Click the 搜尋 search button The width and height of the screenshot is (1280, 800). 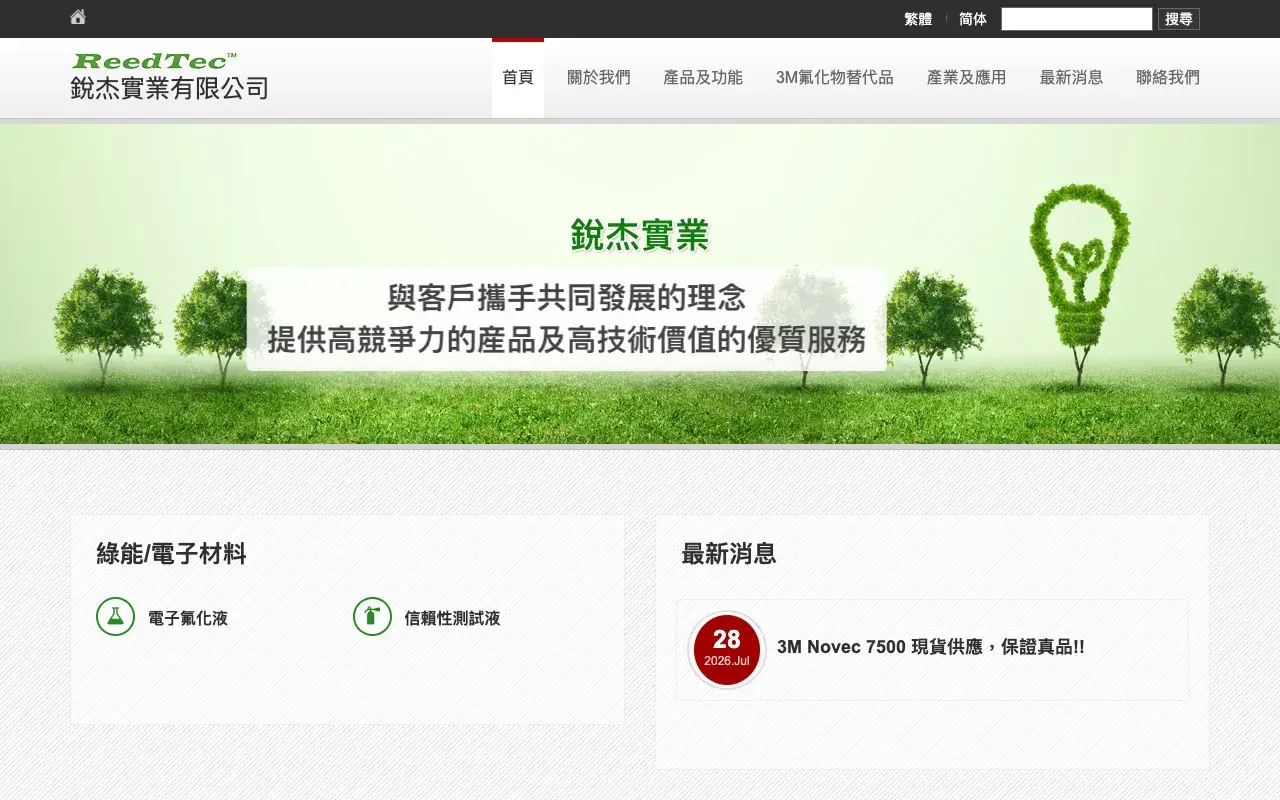pyautogui.click(x=1179, y=19)
